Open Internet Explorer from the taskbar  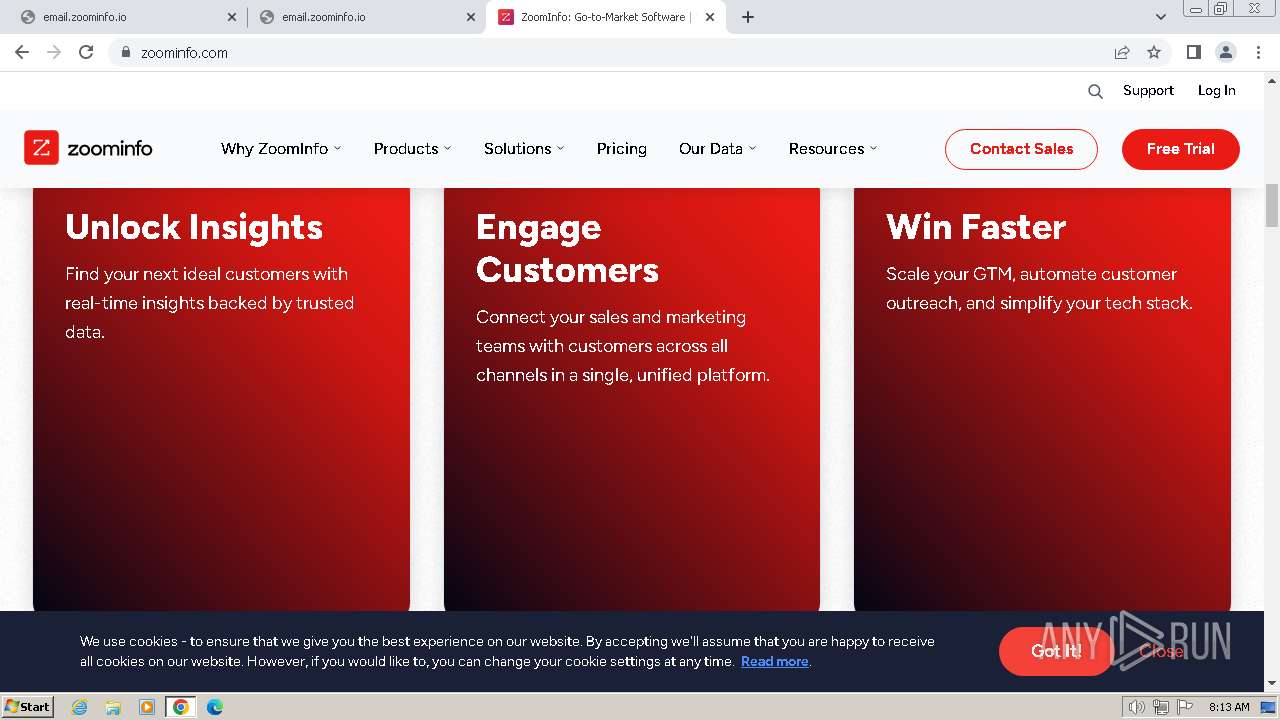click(x=80, y=707)
